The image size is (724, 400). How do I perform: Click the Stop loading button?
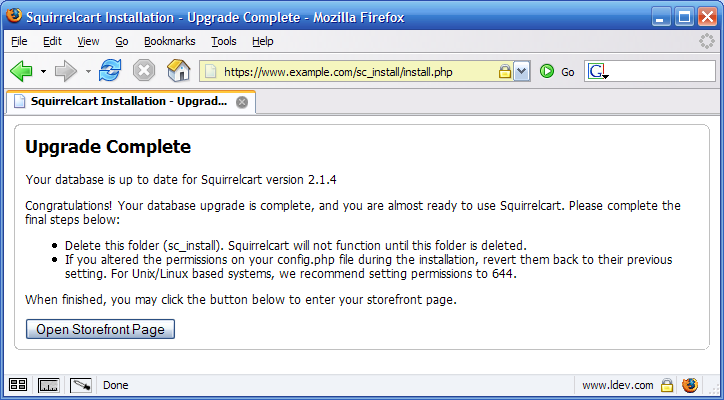coord(144,71)
